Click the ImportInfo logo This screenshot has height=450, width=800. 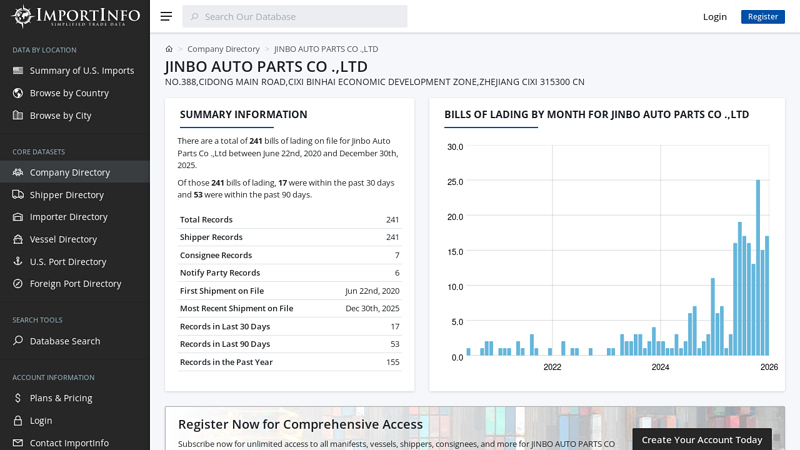[75, 16]
